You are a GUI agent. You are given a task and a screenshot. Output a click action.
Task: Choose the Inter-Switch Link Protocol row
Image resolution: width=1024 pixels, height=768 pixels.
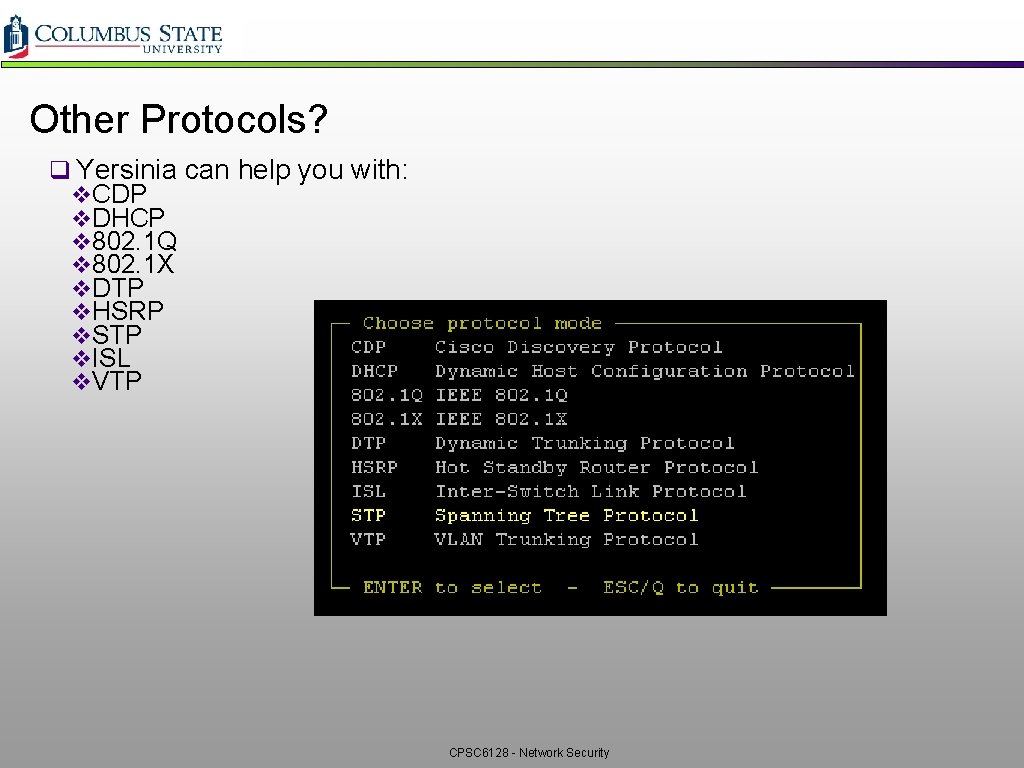tap(549, 491)
